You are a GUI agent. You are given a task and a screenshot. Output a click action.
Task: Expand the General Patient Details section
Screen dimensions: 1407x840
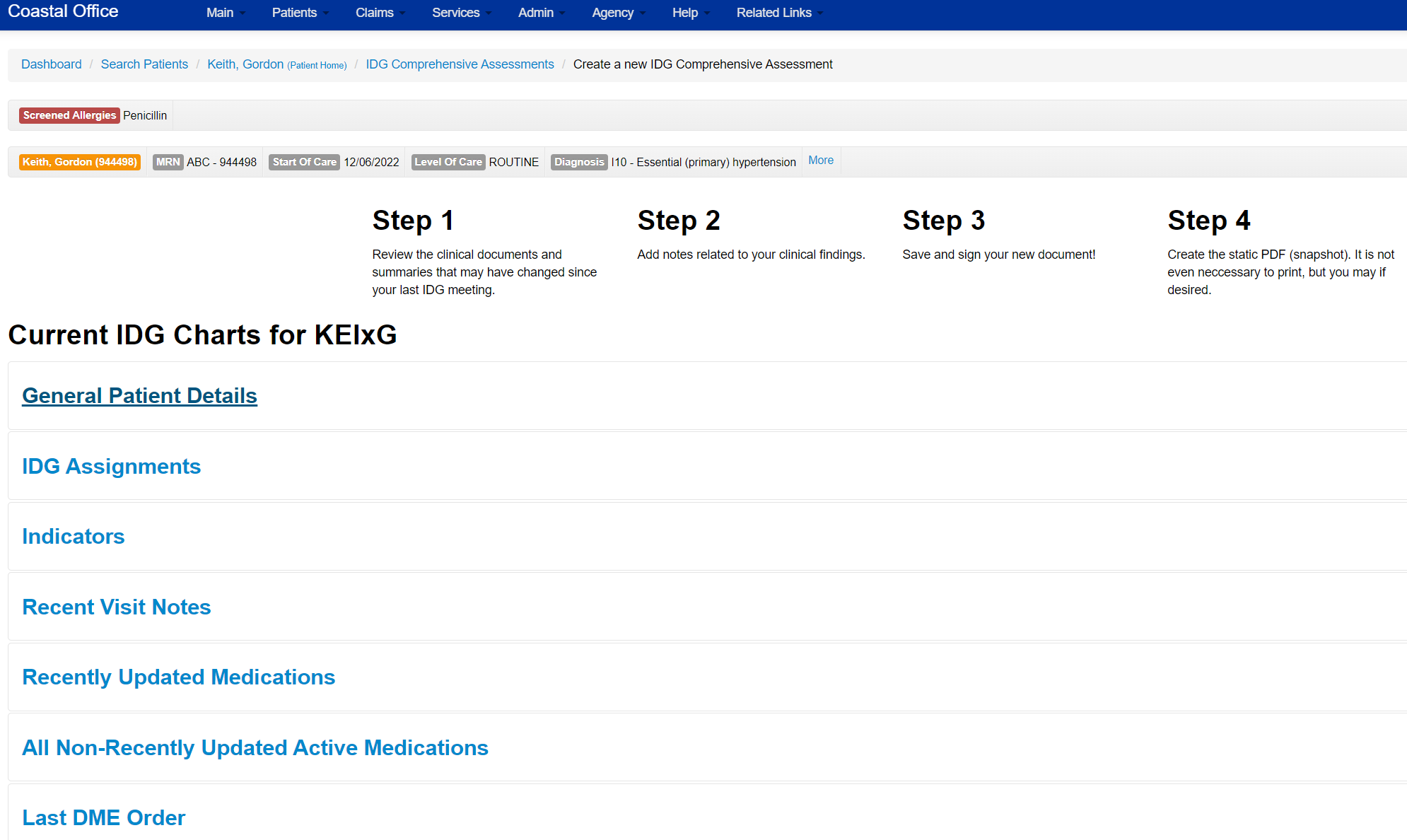(139, 396)
